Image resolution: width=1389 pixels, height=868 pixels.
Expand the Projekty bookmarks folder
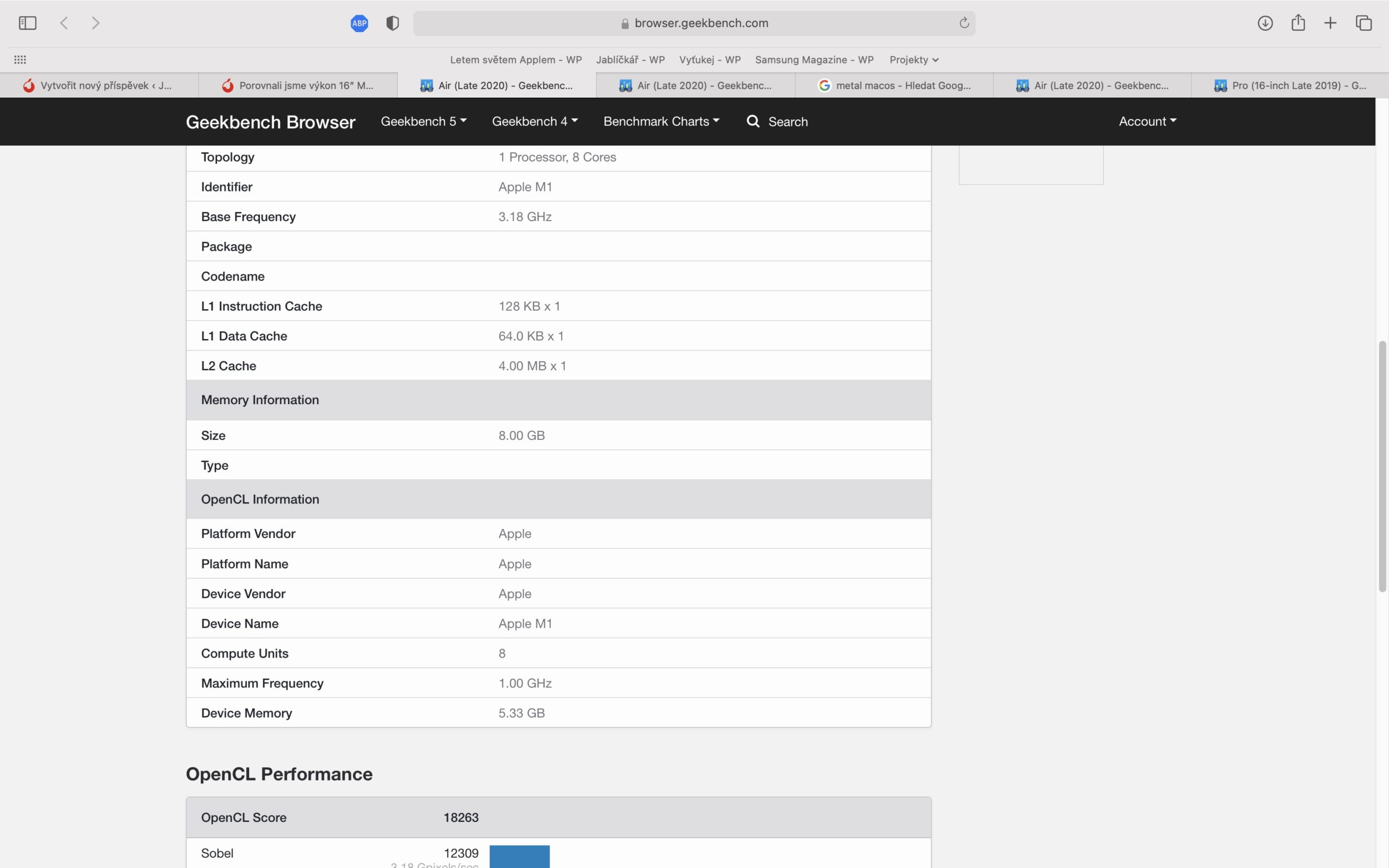(914, 59)
